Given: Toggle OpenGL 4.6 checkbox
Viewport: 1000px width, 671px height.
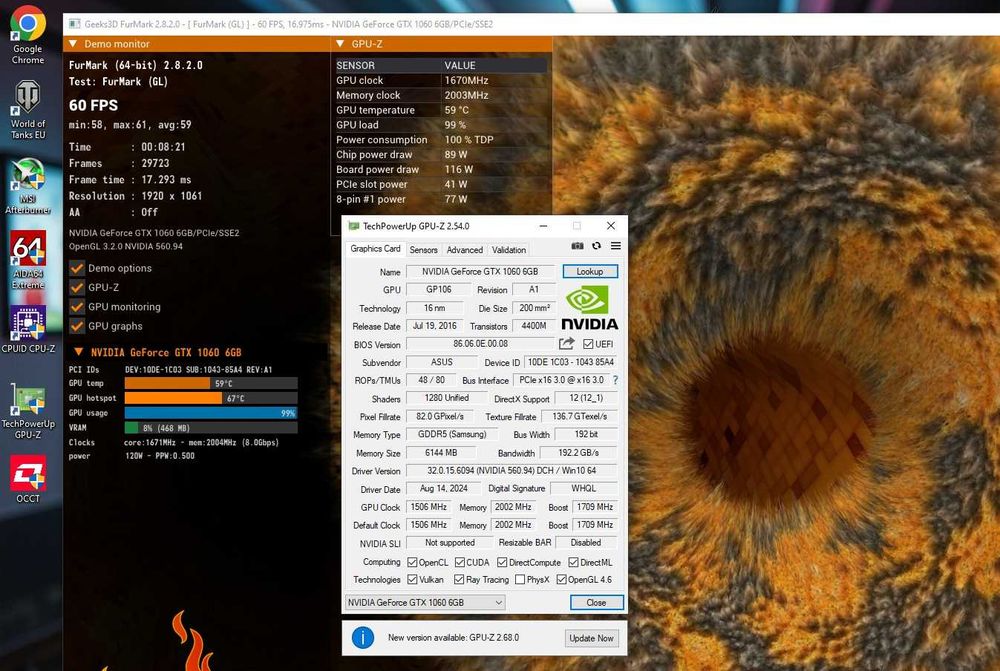Looking at the screenshot, I should (x=561, y=580).
